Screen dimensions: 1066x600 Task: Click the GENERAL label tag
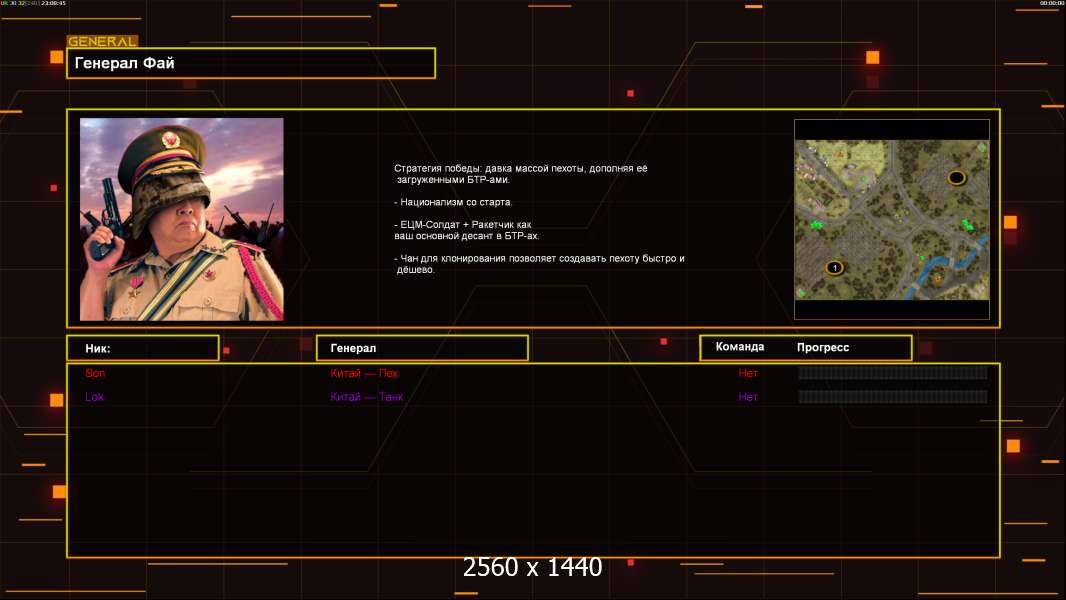point(103,41)
